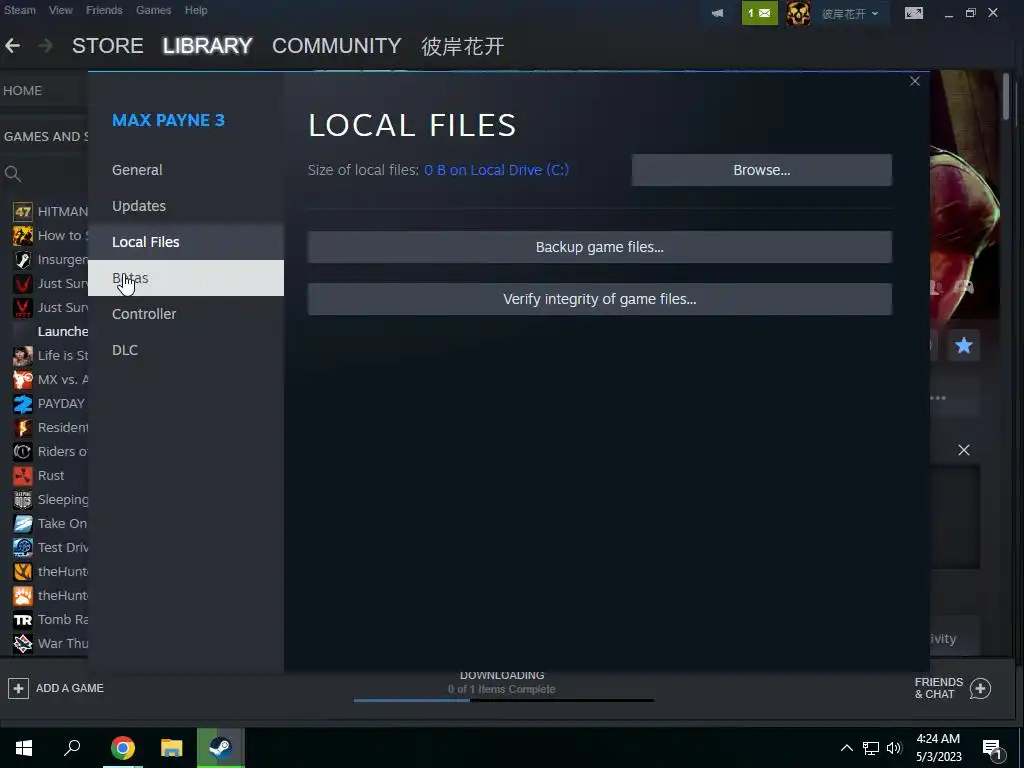Click Verify integrity of game files...
The image size is (1024, 768).
(x=600, y=299)
